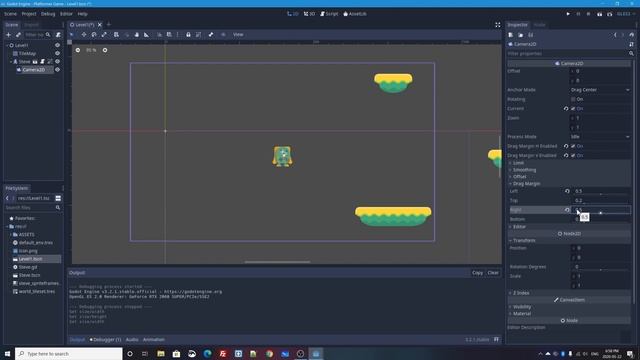
Task: Open the Process Mode dropdown
Action: click(600, 137)
